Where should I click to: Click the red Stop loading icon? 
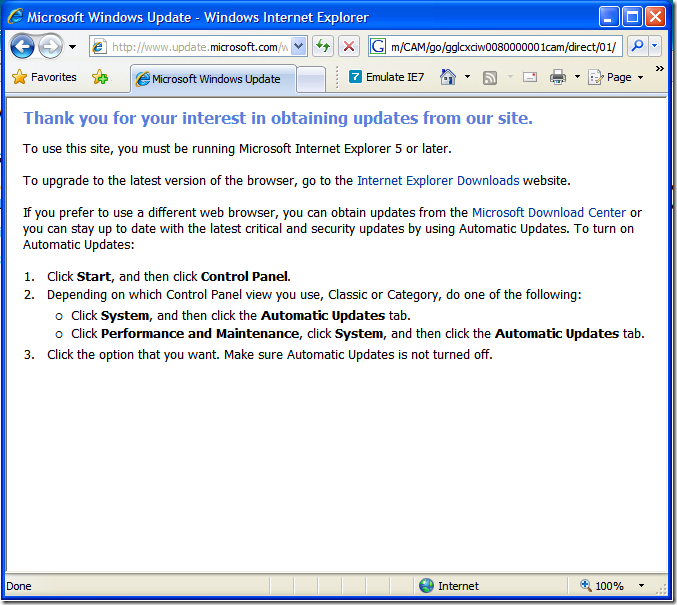(x=349, y=46)
